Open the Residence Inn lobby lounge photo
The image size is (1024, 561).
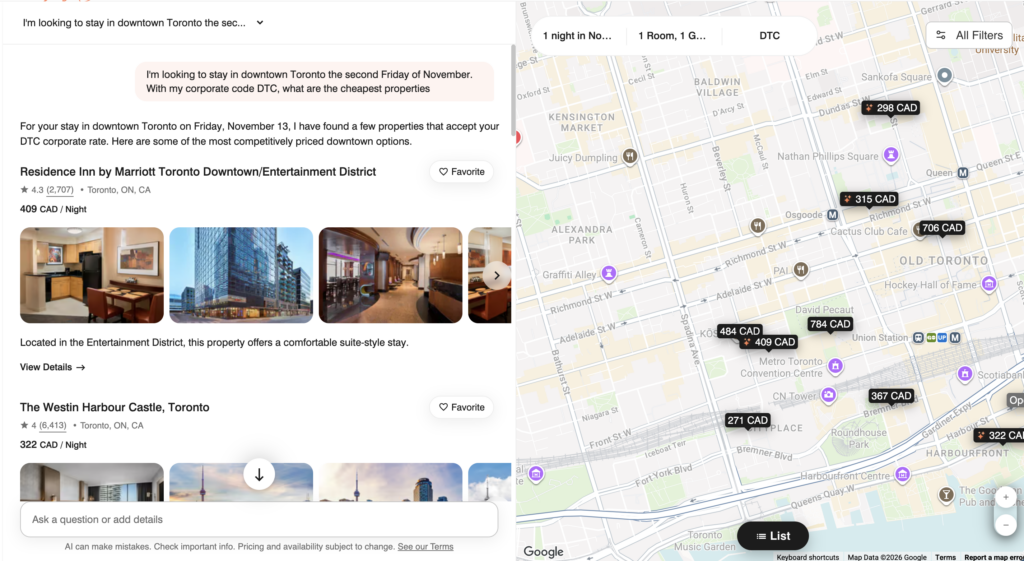391,275
